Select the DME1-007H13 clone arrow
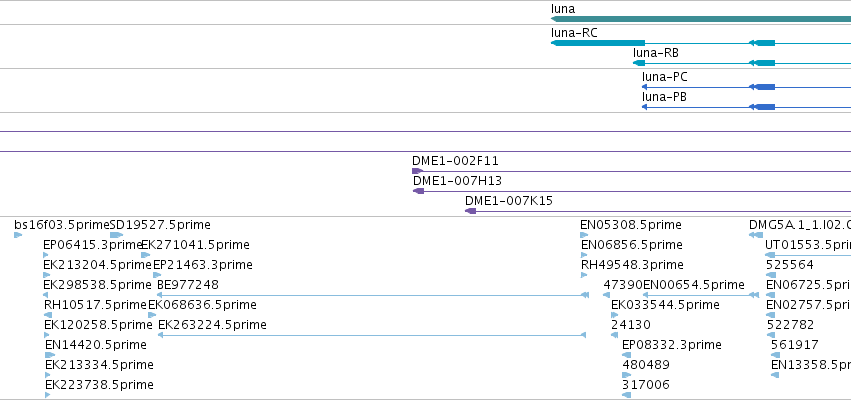This screenshot has height=400, width=851. coord(418,191)
